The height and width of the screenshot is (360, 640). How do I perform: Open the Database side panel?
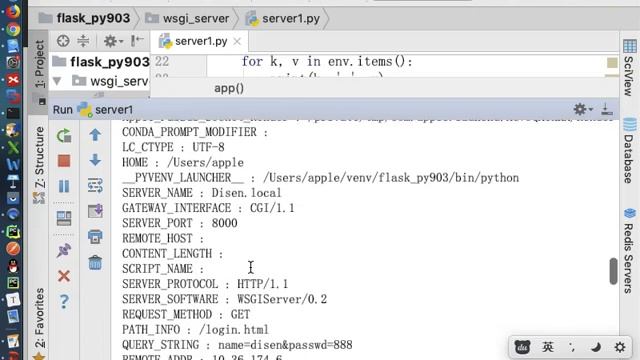coord(629,151)
